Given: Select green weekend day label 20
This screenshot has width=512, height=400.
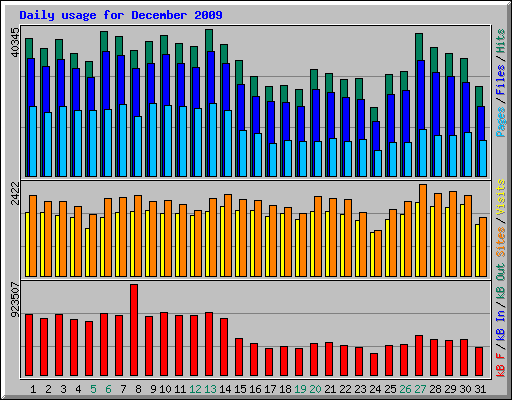Looking at the screenshot, I should click(315, 389).
